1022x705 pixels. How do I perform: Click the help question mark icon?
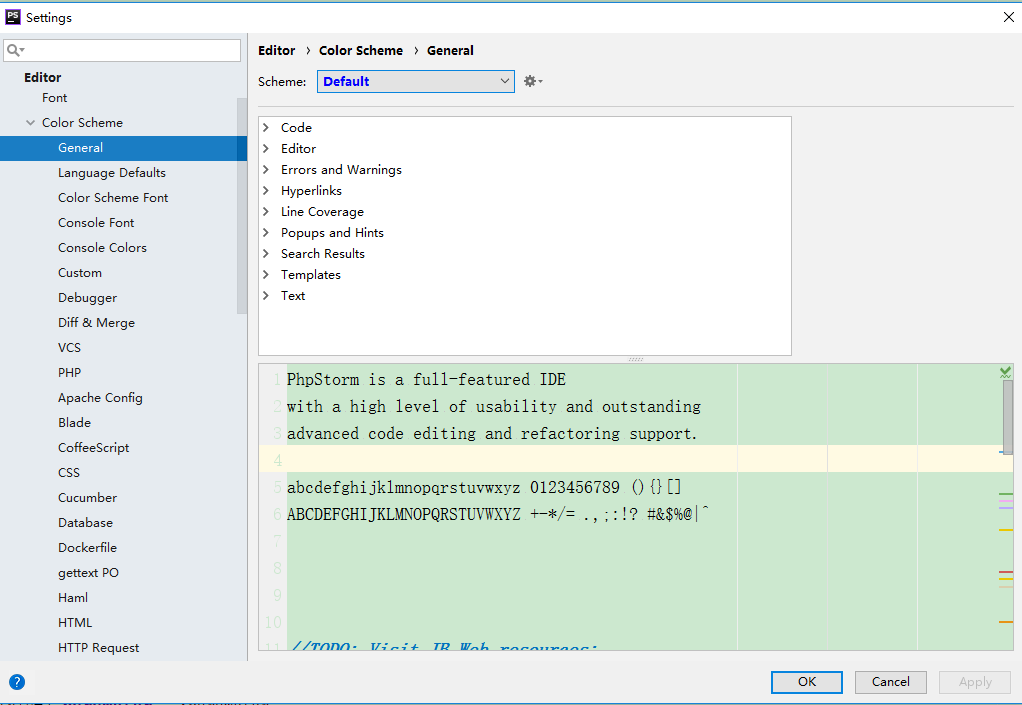point(17,682)
